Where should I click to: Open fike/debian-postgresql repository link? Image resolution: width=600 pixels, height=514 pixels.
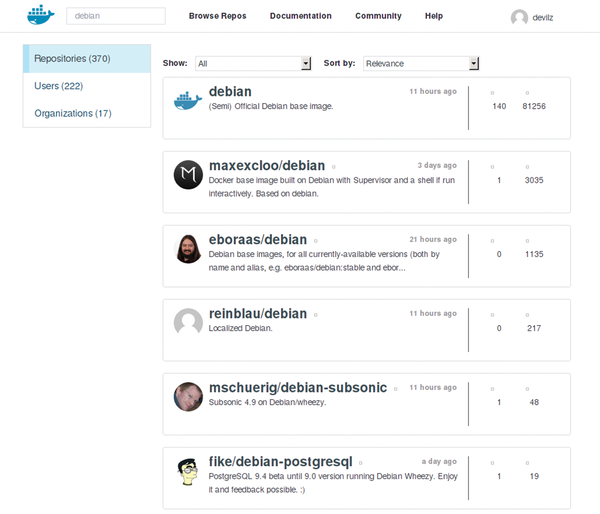click(x=280, y=462)
